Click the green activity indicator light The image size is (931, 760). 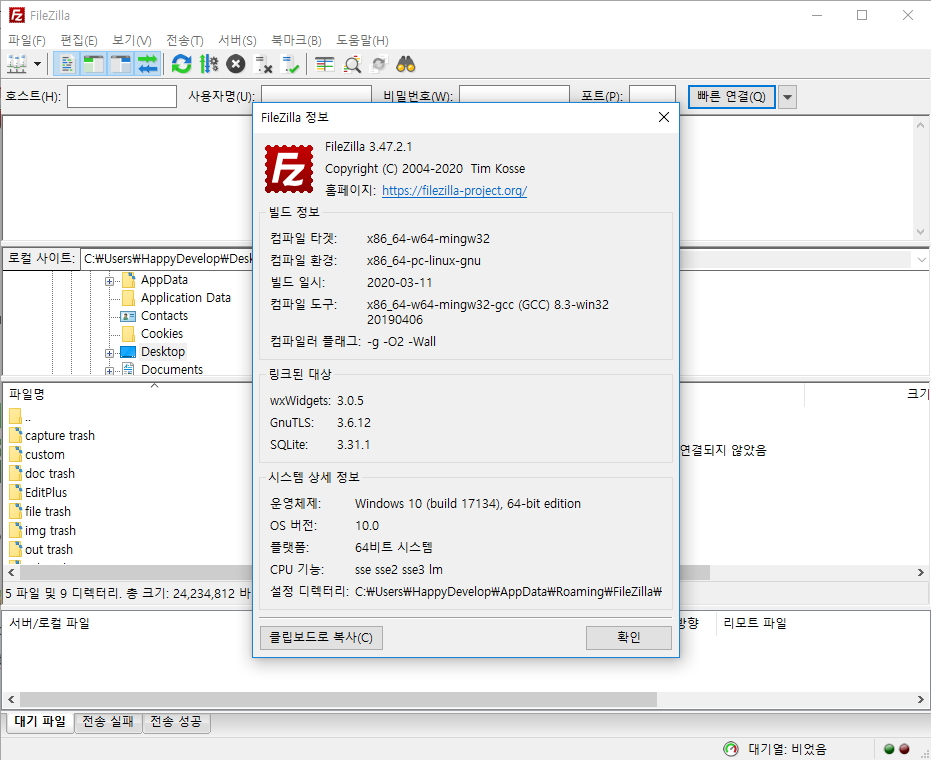pyautogui.click(x=889, y=749)
